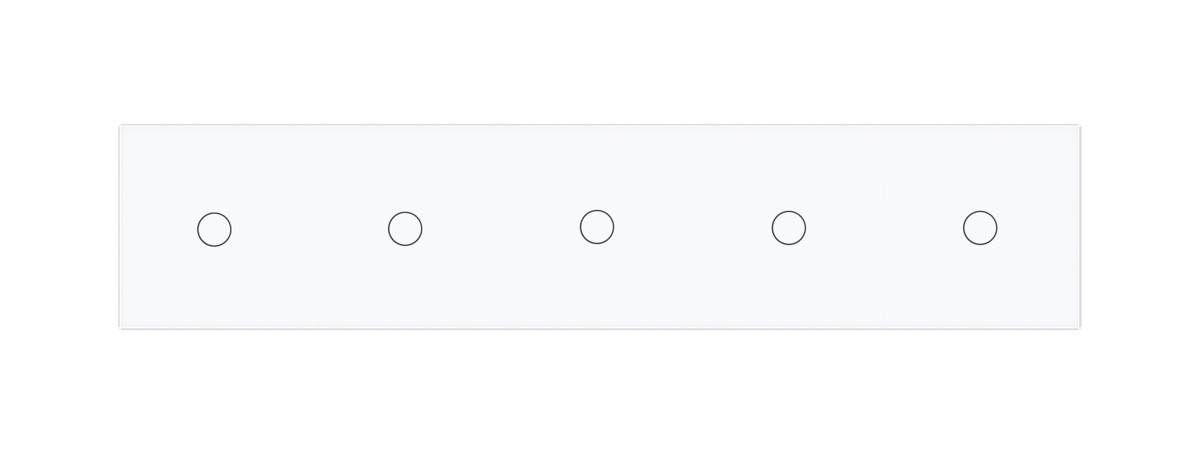Enable the circle nearest the panel's right edge
Viewport: 1200px width, 454px height.
point(980,228)
